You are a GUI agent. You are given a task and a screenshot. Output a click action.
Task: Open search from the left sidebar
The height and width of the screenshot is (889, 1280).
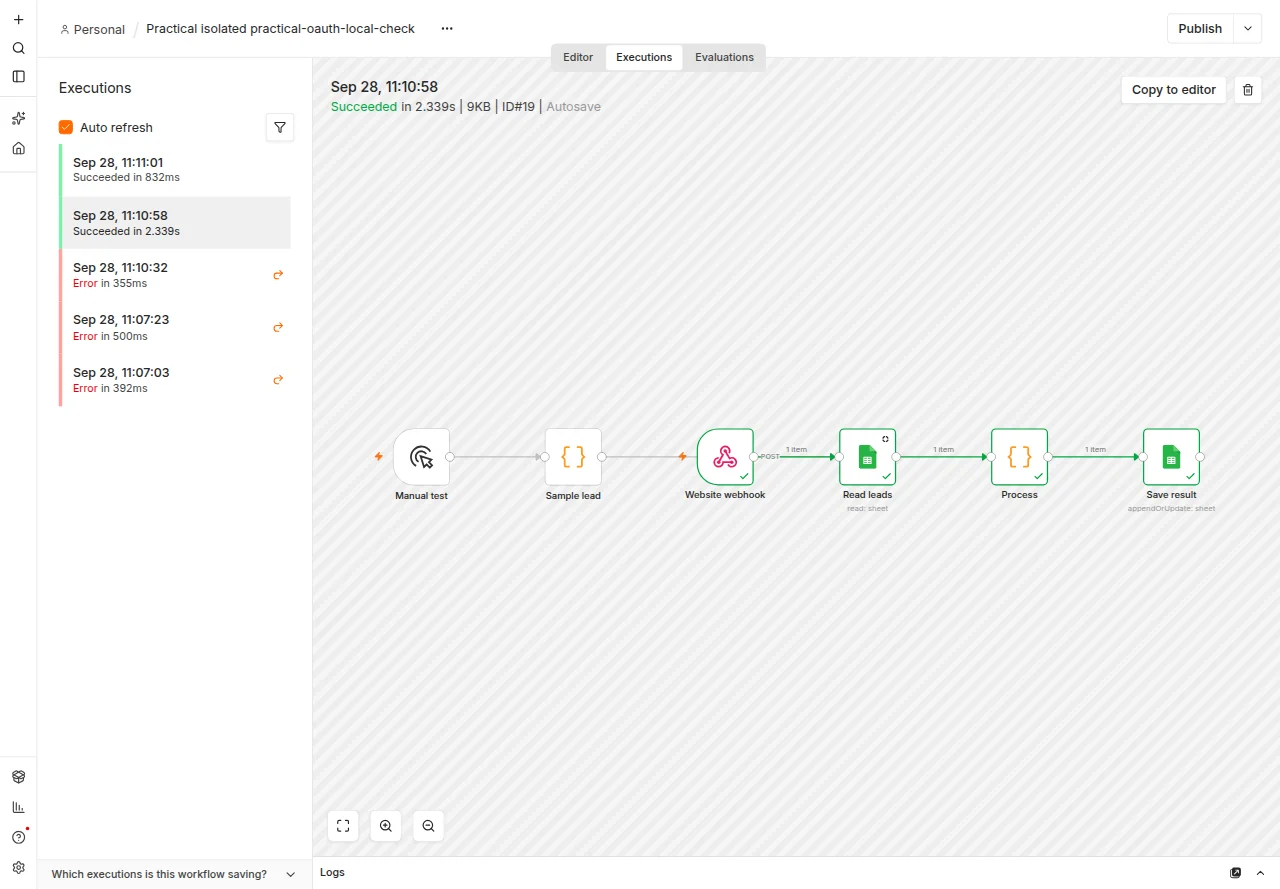pos(18,48)
